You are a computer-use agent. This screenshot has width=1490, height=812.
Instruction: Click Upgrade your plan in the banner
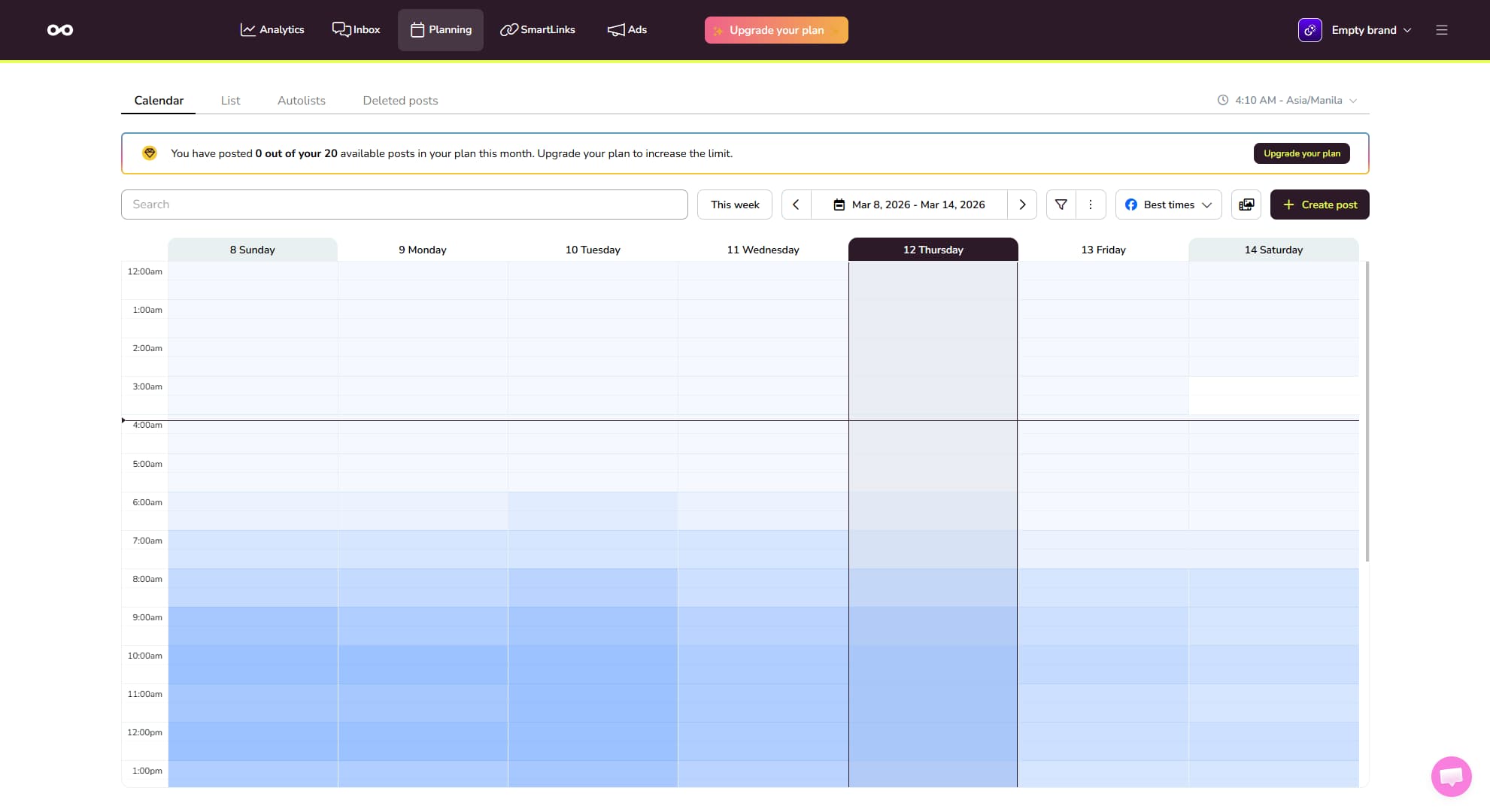pos(1301,153)
